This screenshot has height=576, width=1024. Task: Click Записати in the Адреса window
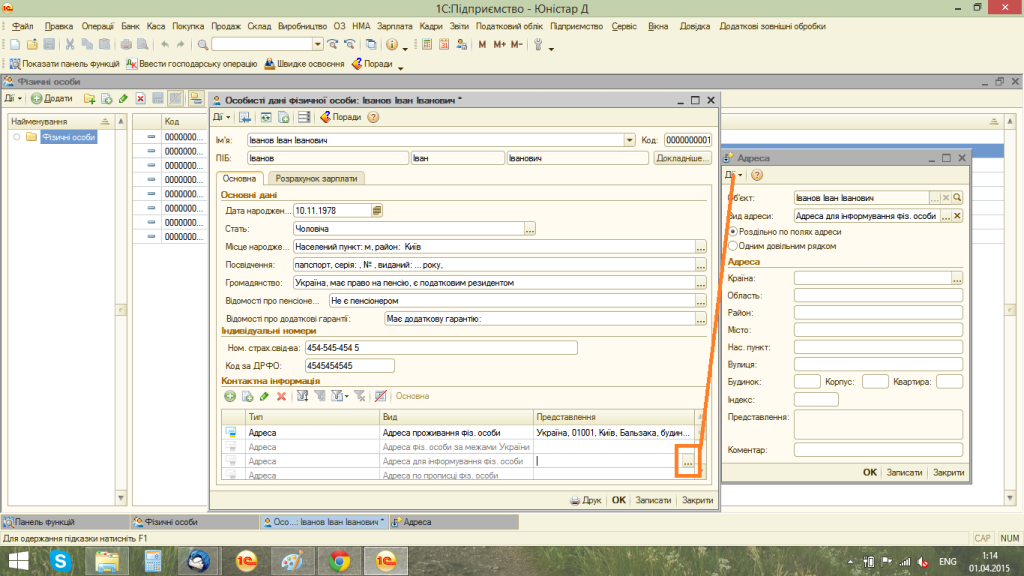904,472
